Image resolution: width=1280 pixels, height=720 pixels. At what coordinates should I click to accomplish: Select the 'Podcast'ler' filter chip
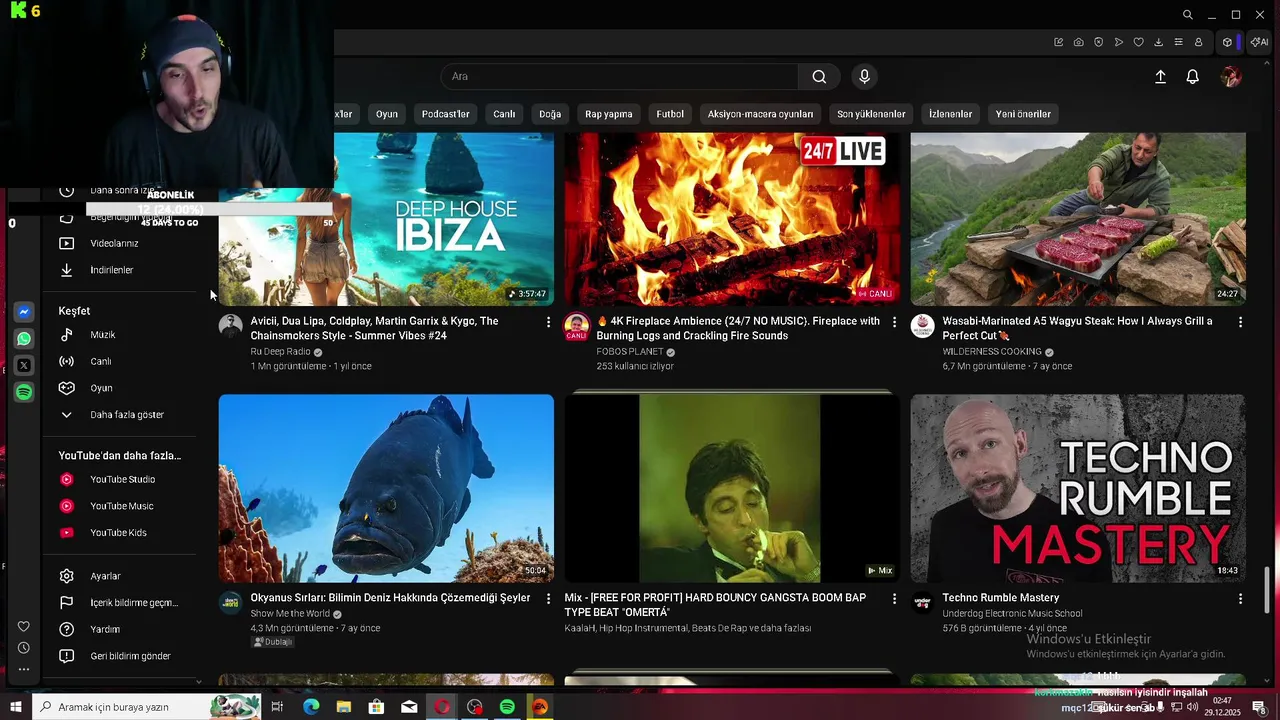[x=445, y=114]
